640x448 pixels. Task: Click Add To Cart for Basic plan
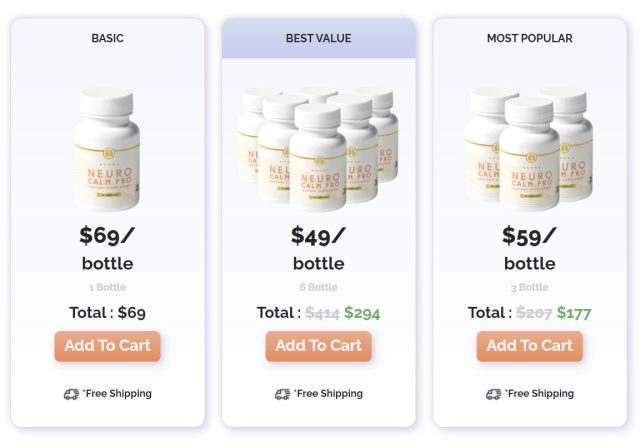[x=107, y=346]
